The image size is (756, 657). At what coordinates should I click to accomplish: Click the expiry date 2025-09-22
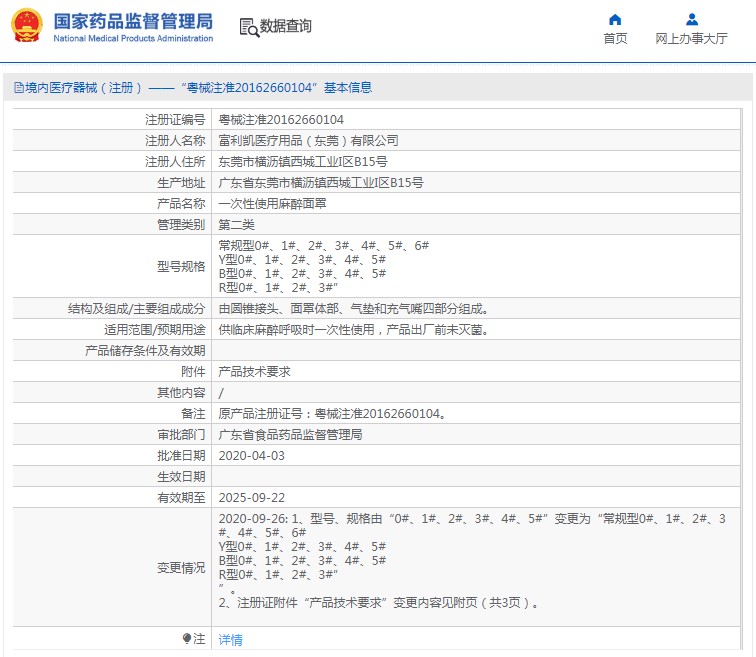251,497
